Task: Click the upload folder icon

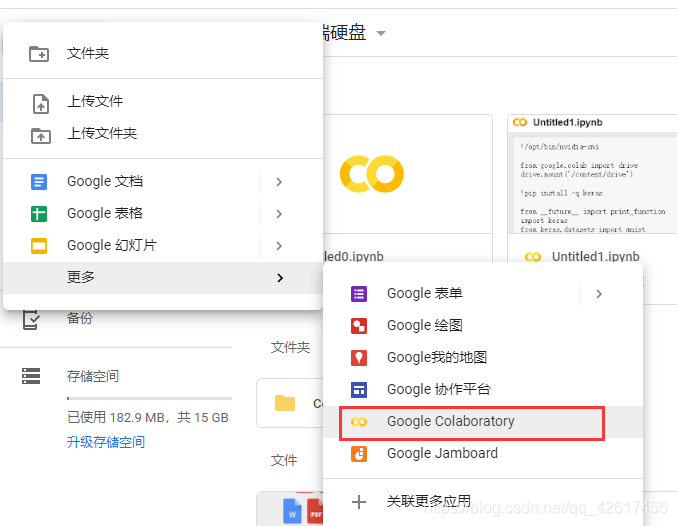Action: tap(41, 136)
